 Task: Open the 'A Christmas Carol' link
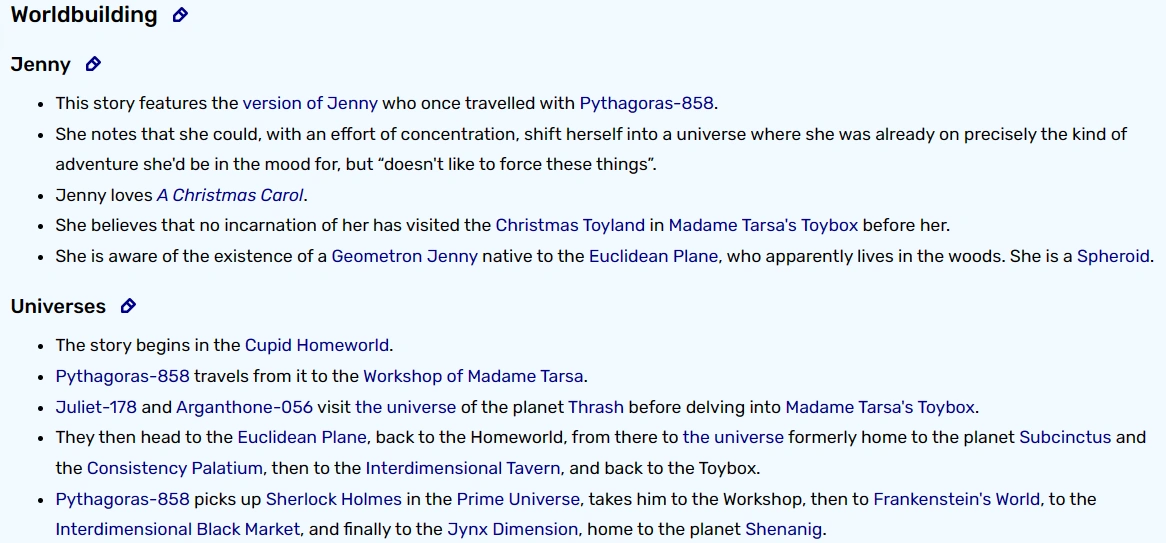coord(230,195)
